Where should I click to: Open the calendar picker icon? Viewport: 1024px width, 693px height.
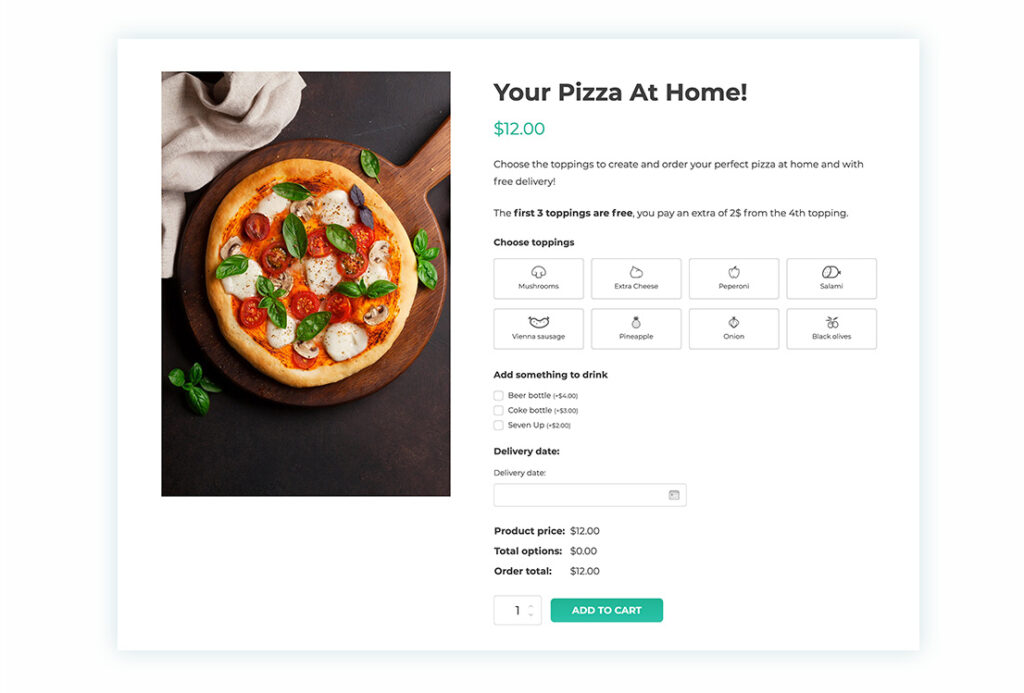(676, 494)
